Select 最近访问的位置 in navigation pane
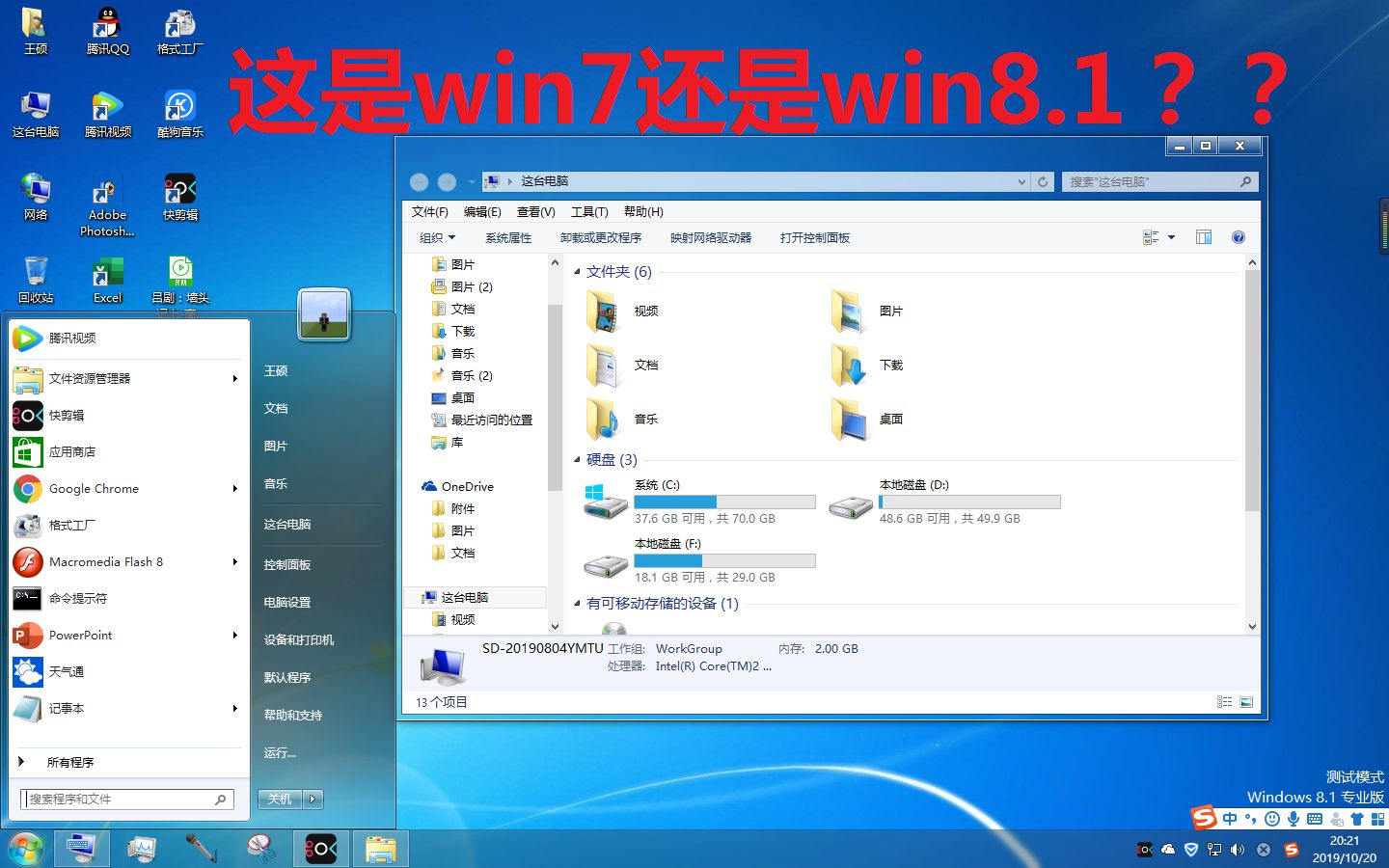1389x868 pixels. pyautogui.click(x=481, y=420)
